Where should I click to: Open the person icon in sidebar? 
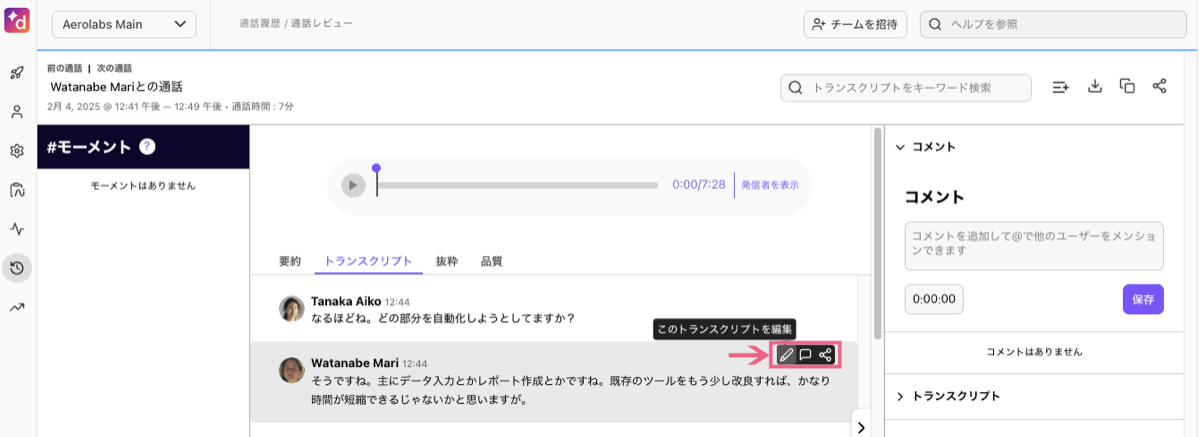point(17,113)
